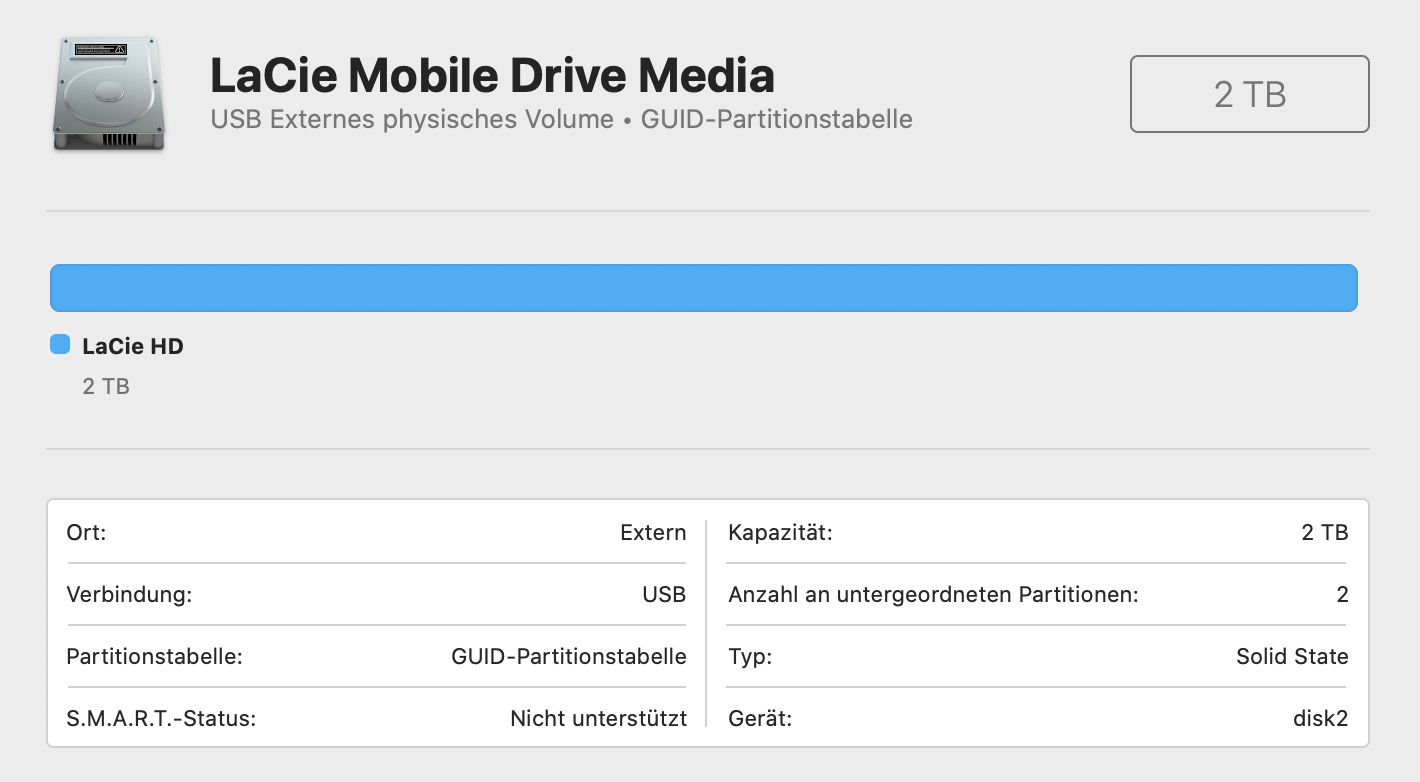Click the GUID-Partitionstabelle table value
The height and width of the screenshot is (782, 1420).
(x=569, y=657)
